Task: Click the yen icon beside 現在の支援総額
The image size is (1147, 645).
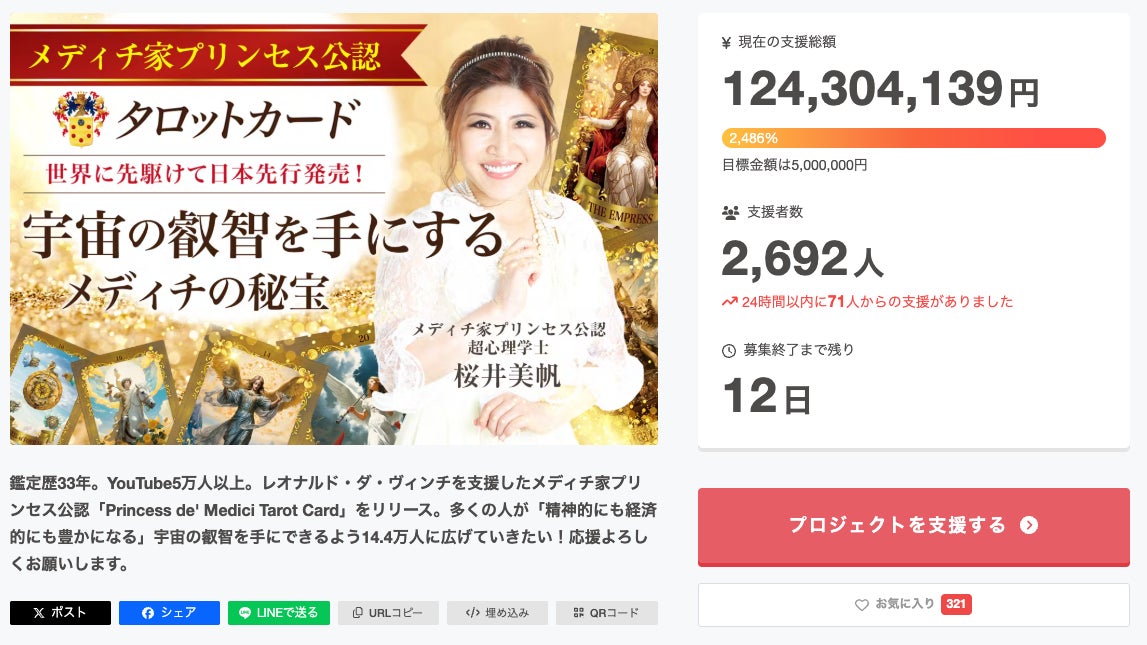Action: 726,43
